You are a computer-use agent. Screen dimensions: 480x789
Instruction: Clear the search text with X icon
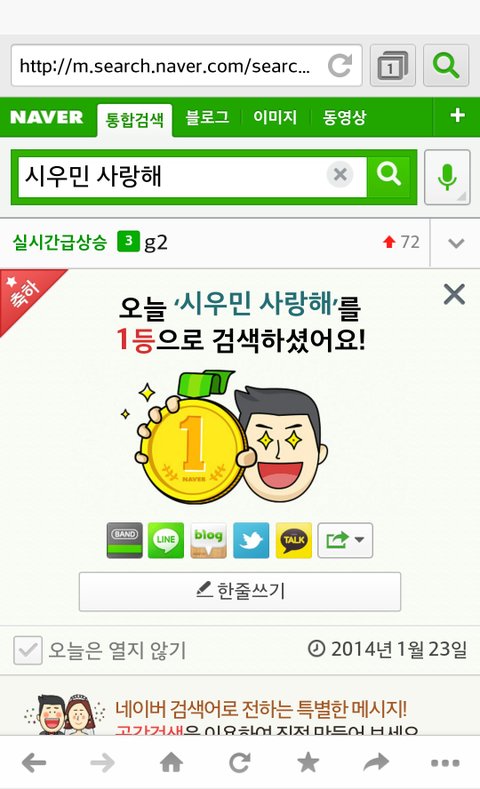coord(340,175)
